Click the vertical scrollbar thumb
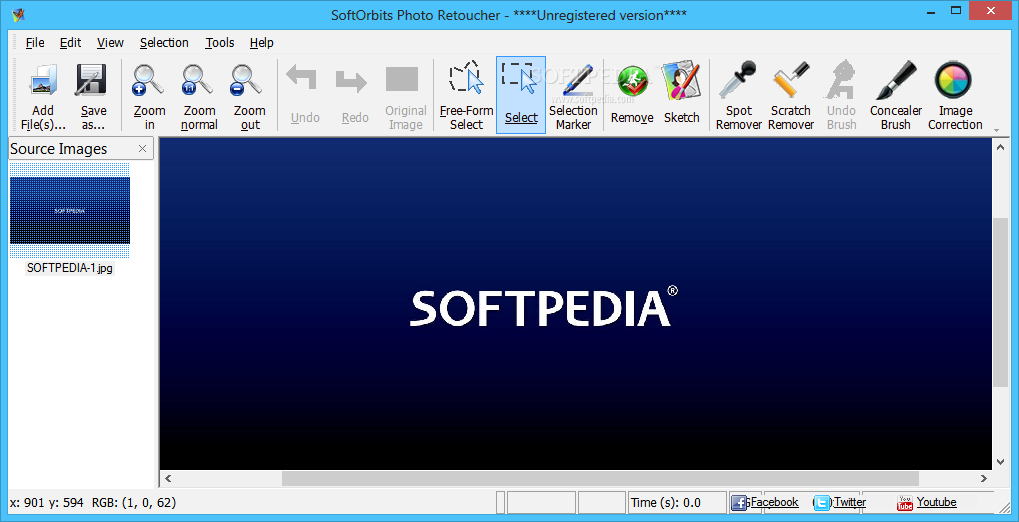Image resolution: width=1019 pixels, height=522 pixels. click(1001, 303)
